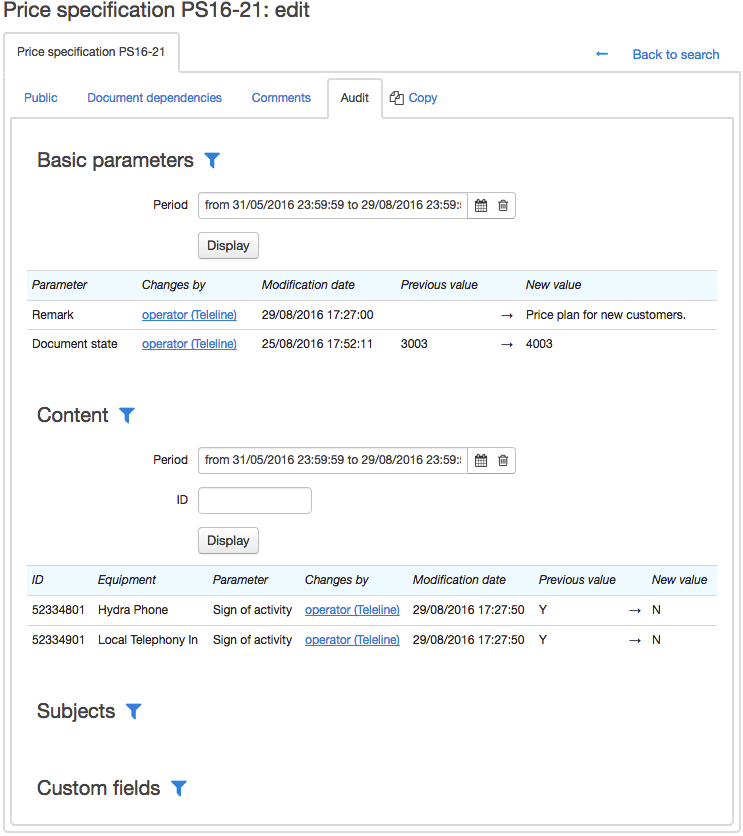This screenshot has height=836, width=743.
Task: Click 'Equipment' column header
Action: pyautogui.click(x=127, y=580)
